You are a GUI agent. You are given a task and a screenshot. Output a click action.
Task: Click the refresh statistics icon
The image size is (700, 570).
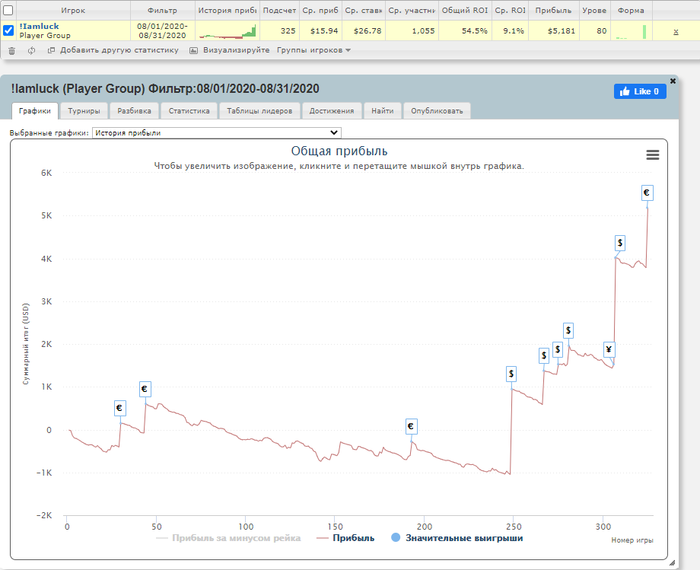pos(31,50)
